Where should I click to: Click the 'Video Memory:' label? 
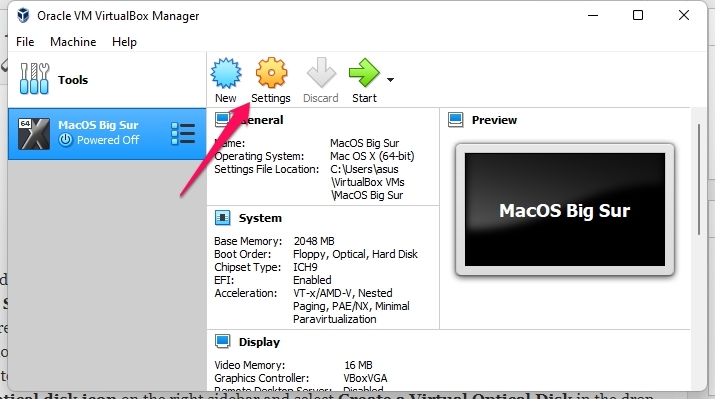tap(249, 365)
